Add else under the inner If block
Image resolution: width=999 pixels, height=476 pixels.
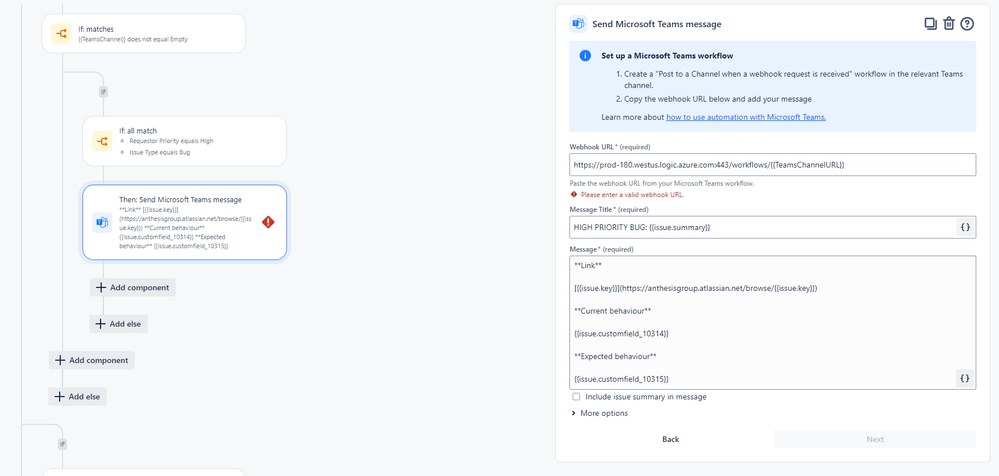(119, 324)
